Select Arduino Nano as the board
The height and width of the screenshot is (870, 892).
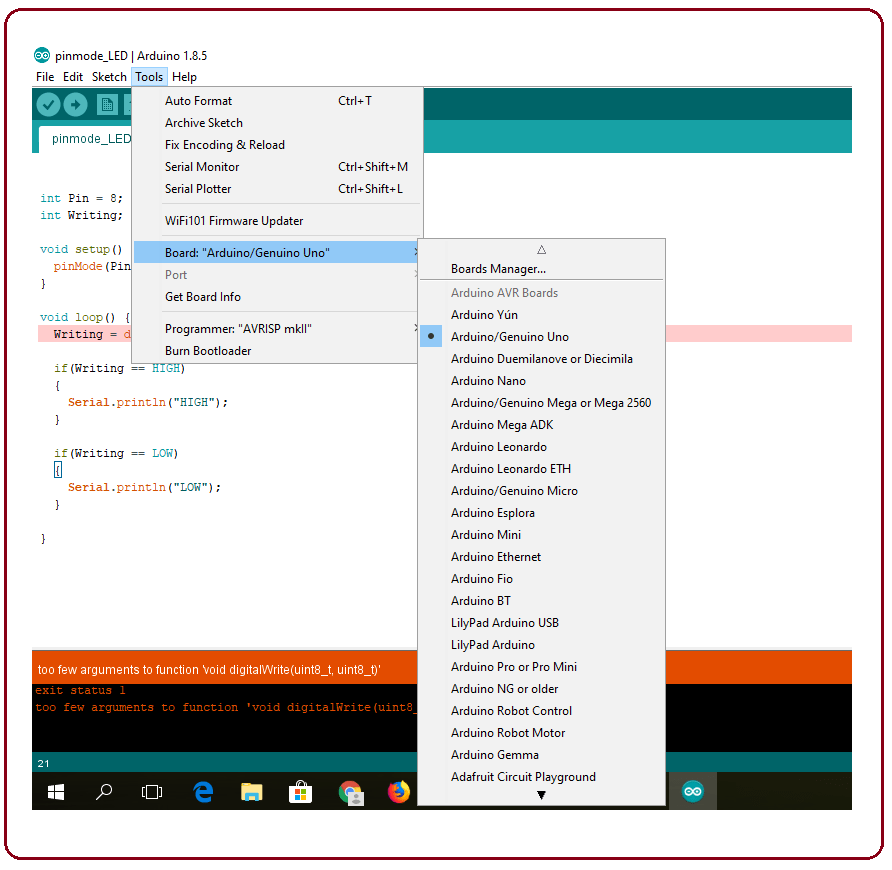[x=487, y=380]
